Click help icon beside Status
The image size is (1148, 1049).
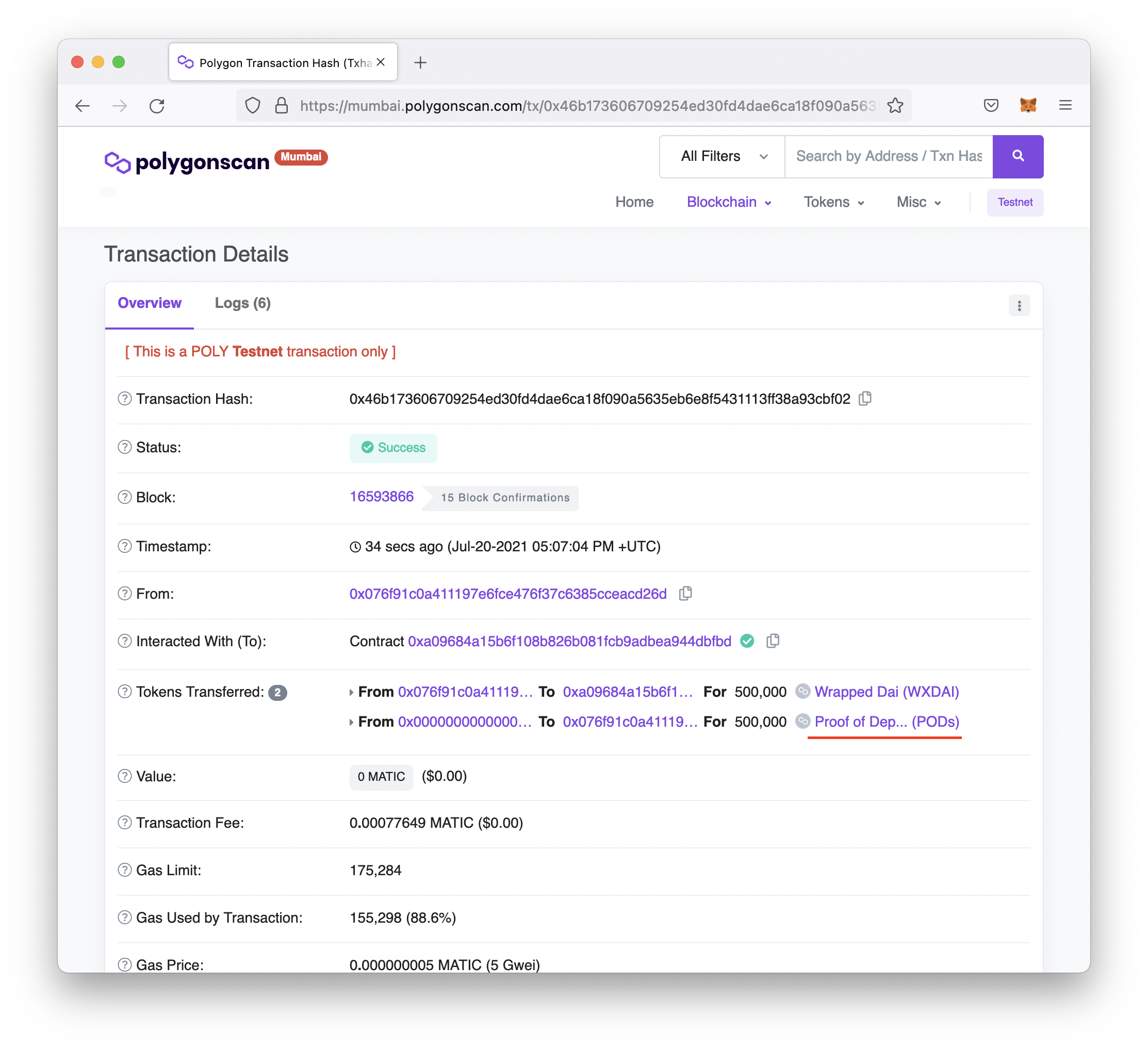click(125, 447)
